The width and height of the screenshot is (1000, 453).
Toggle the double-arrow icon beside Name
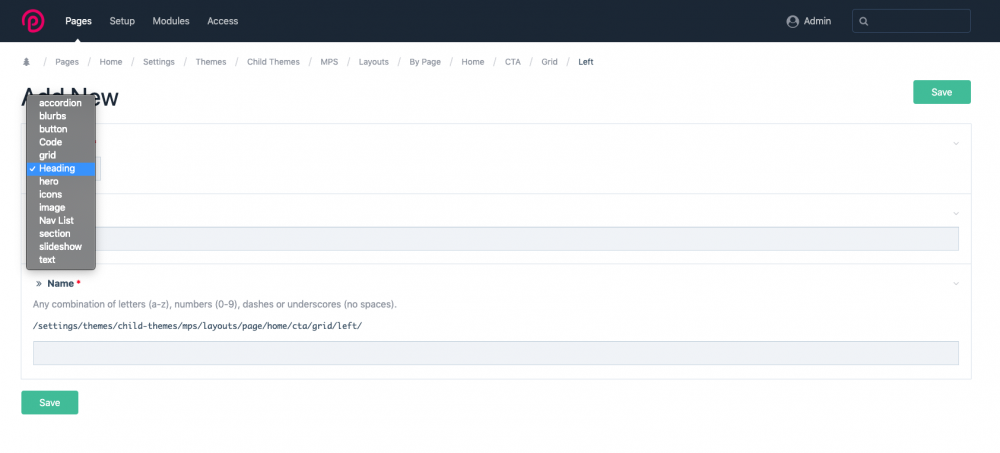click(x=39, y=283)
